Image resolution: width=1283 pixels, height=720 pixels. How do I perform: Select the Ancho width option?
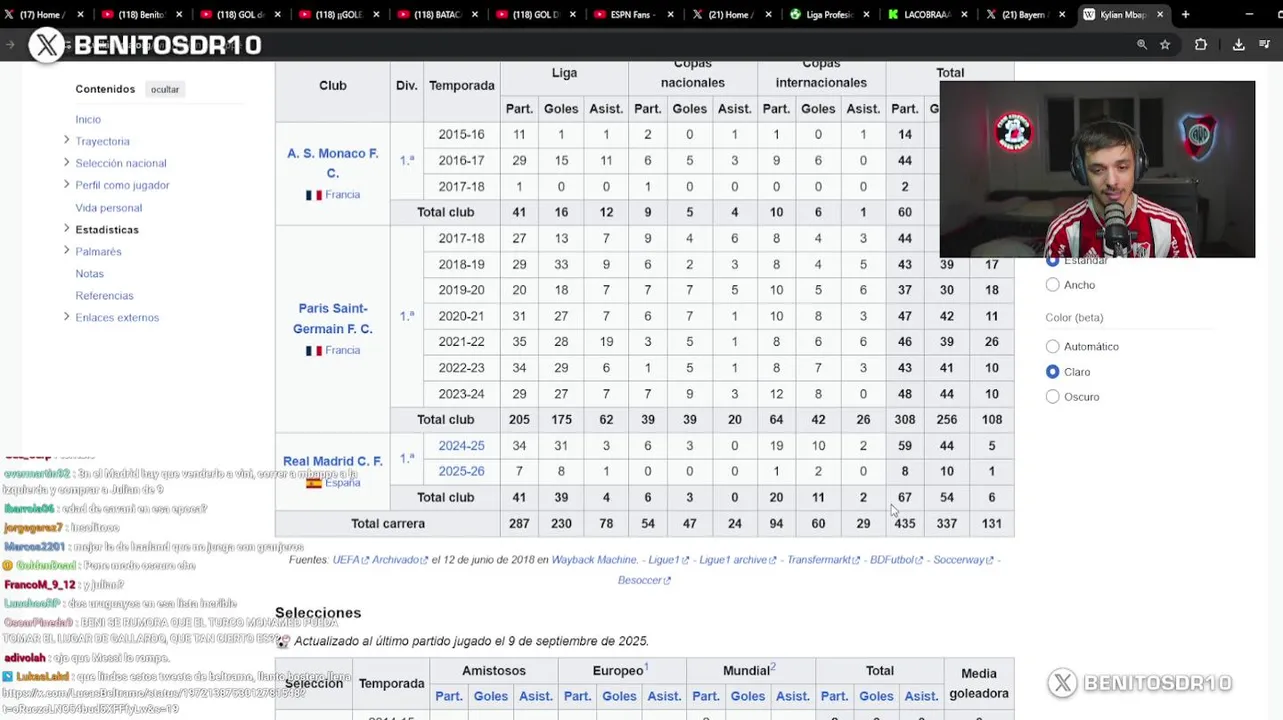point(1052,285)
